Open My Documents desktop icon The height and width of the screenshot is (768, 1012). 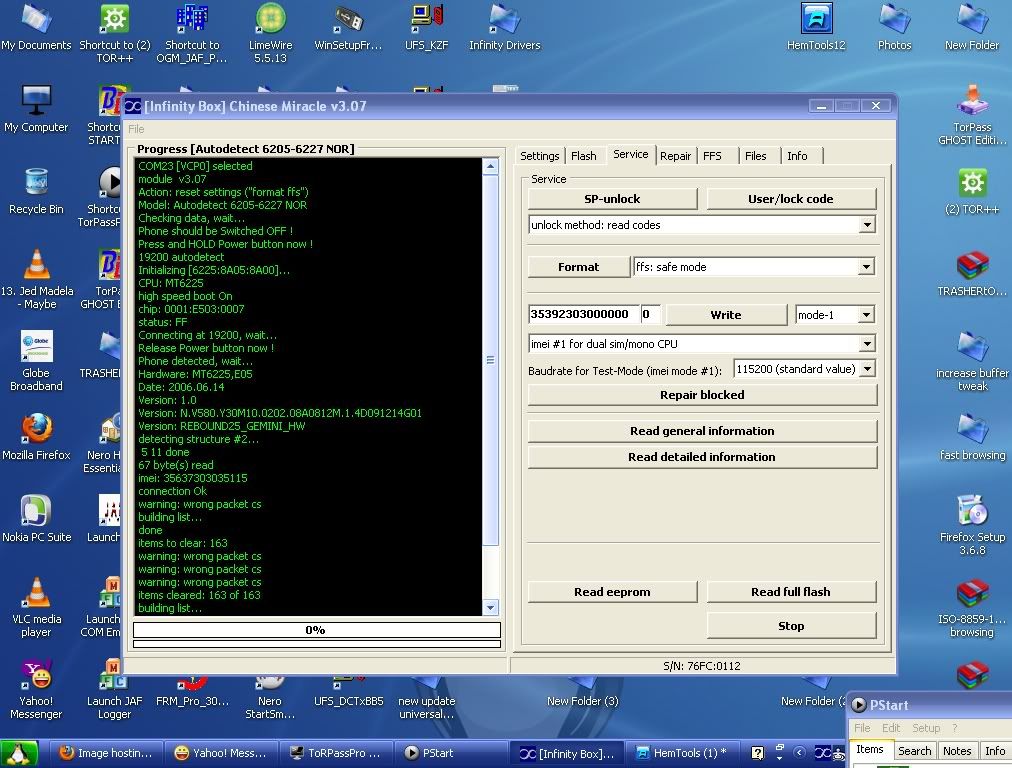click(x=36, y=27)
